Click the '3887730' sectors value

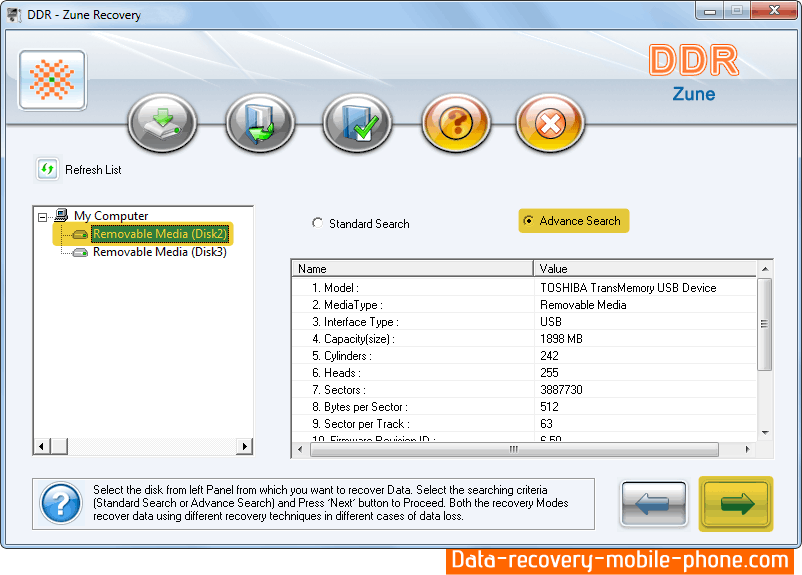(561, 390)
